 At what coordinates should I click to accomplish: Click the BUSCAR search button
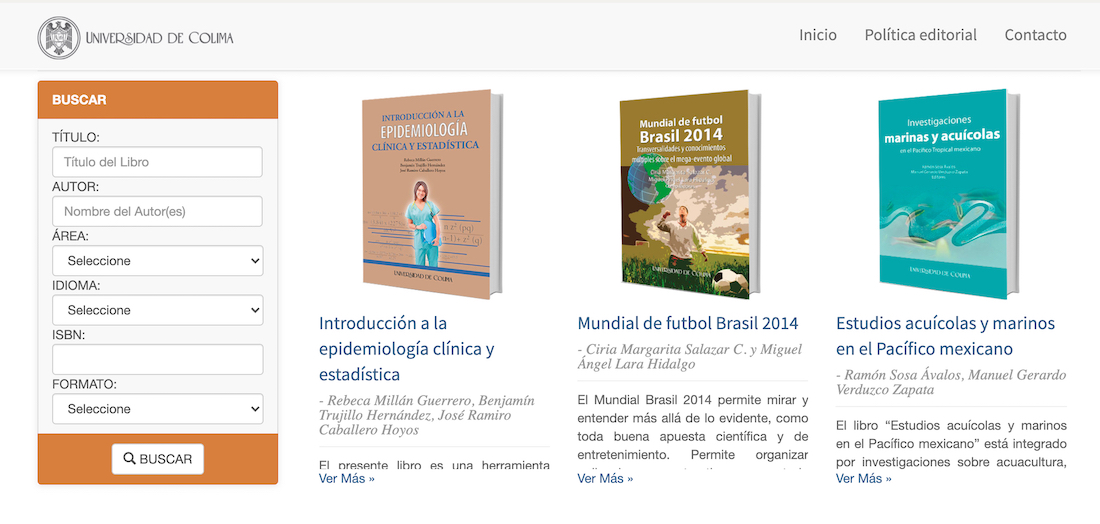pos(158,459)
